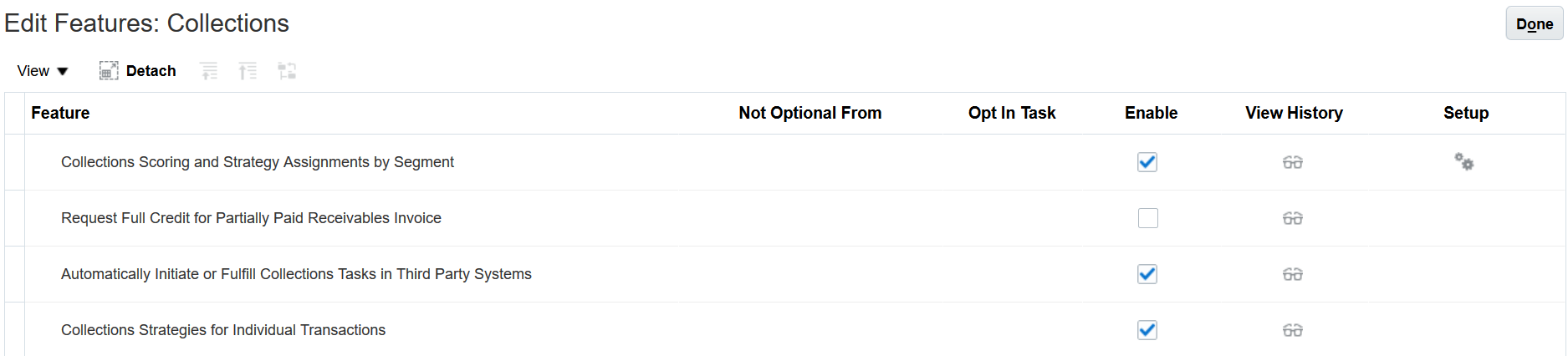Open Setup gears for Collections Scoring feature
This screenshot has width=1568, height=356.
click(x=1463, y=162)
